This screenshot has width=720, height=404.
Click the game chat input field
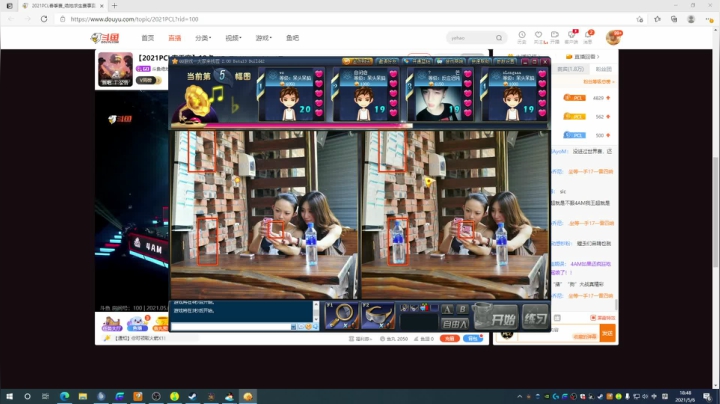click(231, 326)
